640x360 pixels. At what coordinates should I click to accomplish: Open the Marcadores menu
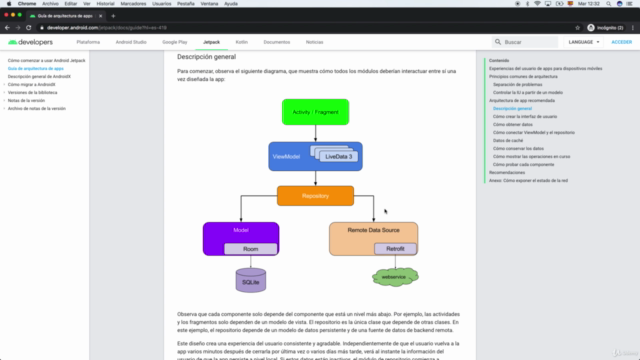(x=133, y=4)
